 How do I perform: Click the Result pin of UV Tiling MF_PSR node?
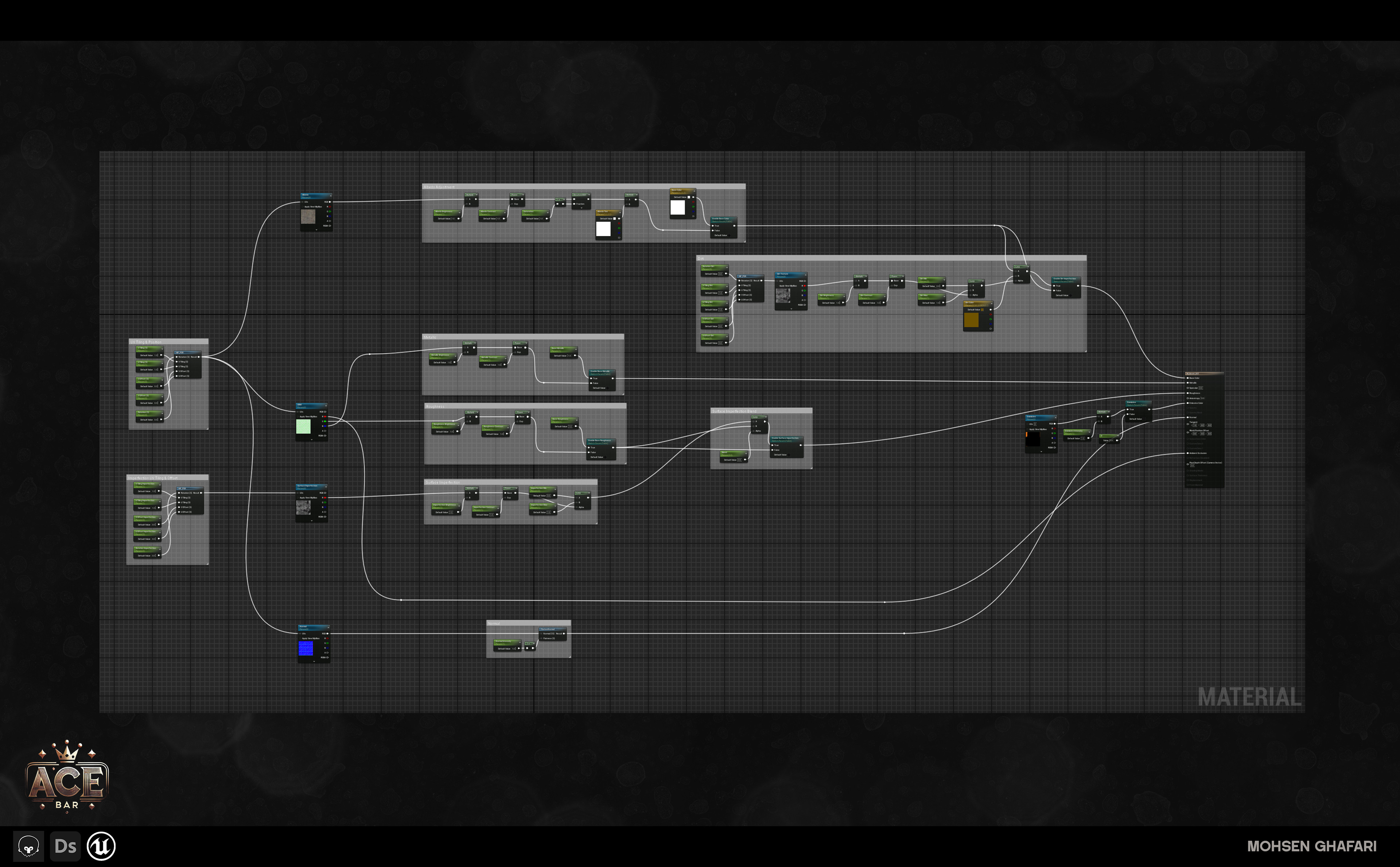(199, 357)
